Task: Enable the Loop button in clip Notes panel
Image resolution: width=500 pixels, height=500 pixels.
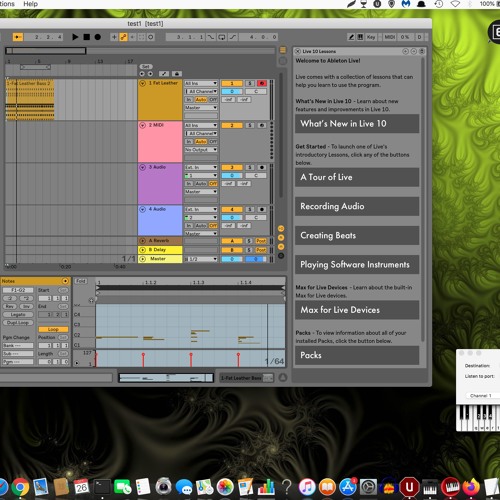Action: (53, 329)
